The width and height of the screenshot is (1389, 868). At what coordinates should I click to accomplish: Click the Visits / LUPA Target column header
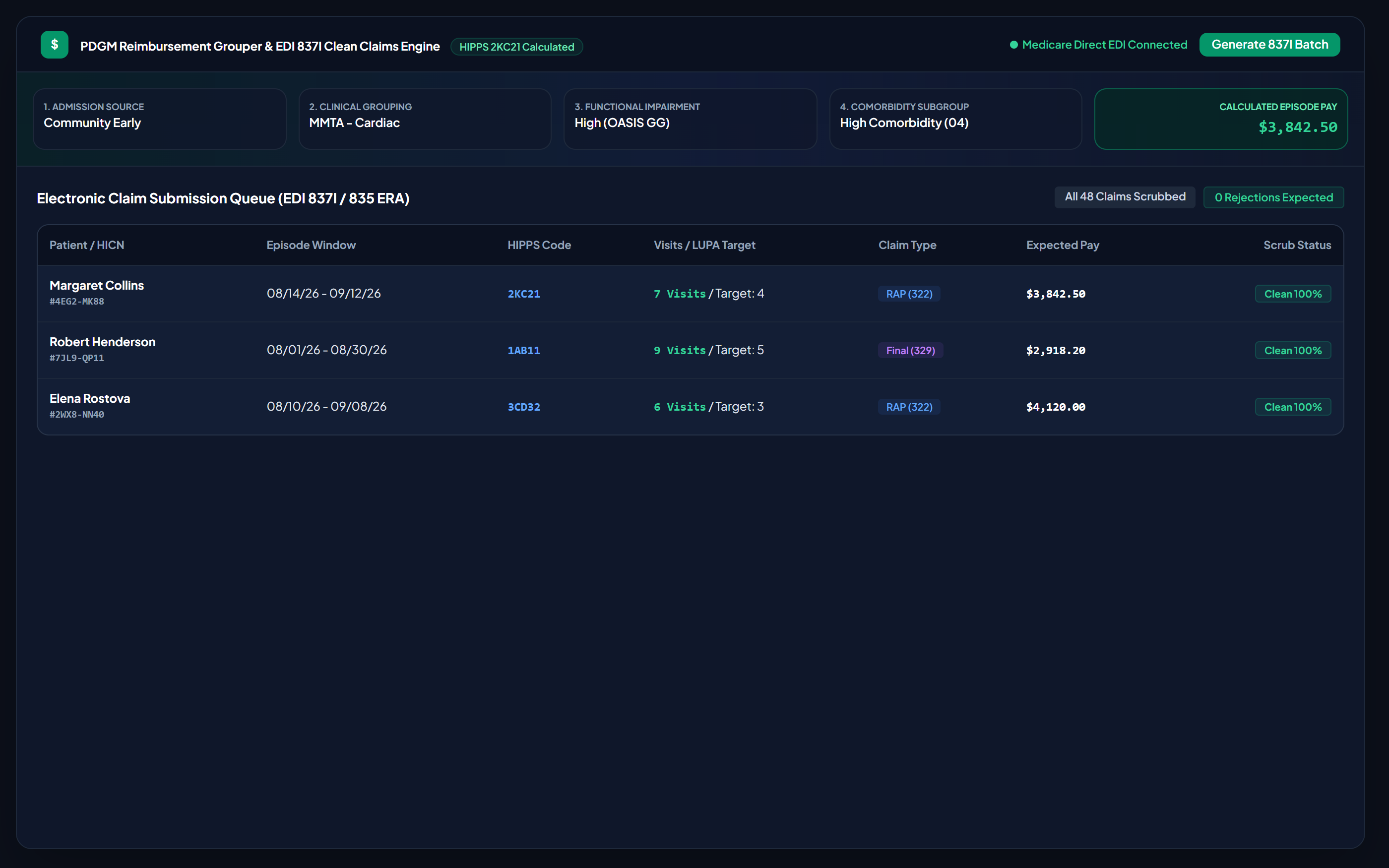point(704,245)
